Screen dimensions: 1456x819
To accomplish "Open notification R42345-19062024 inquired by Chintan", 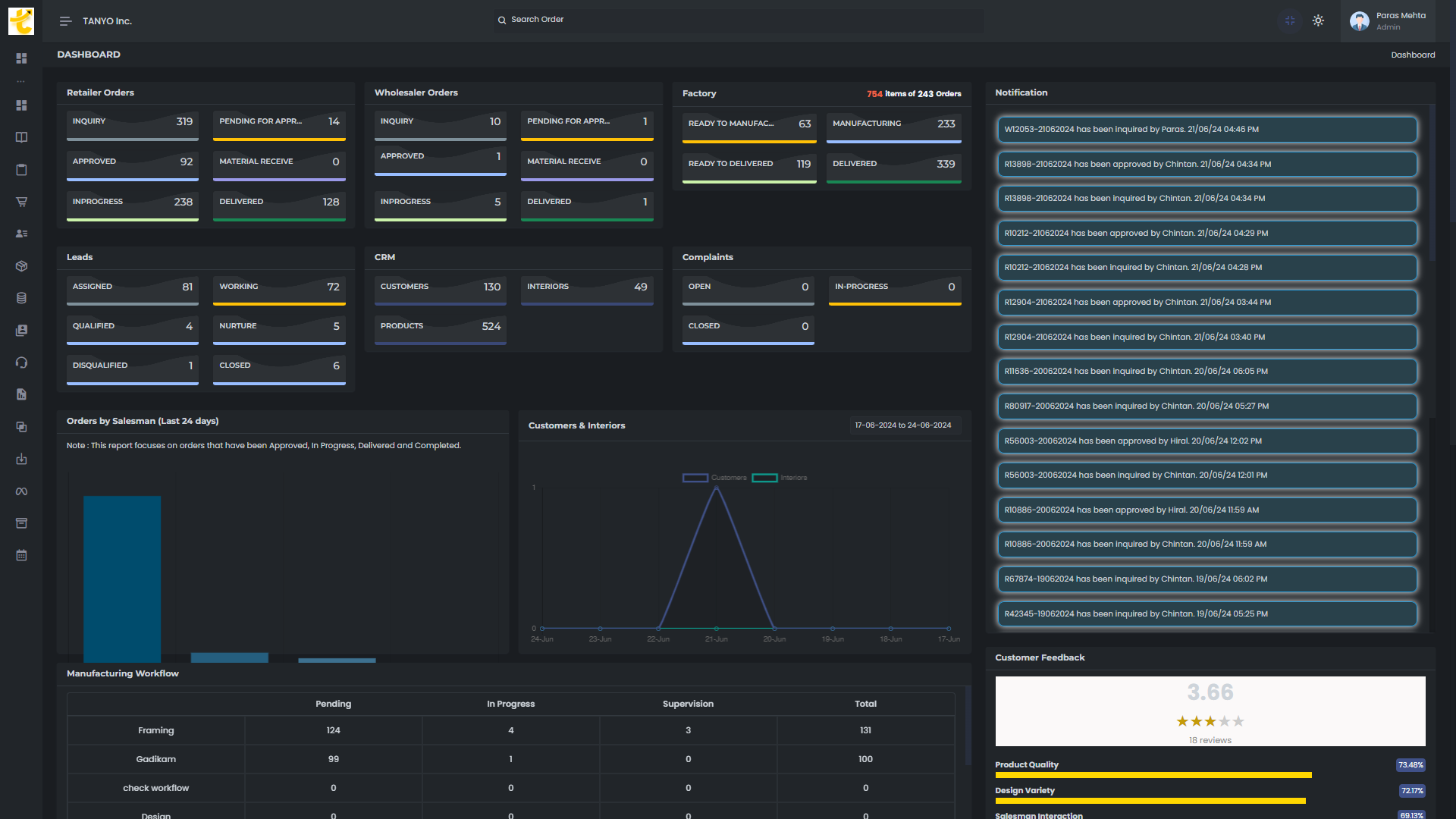I will click(1207, 613).
